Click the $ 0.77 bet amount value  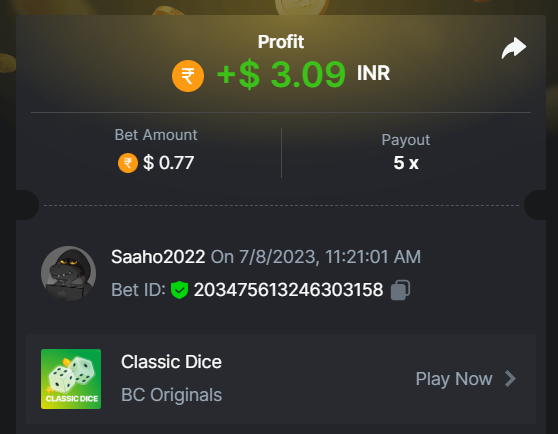tap(168, 163)
